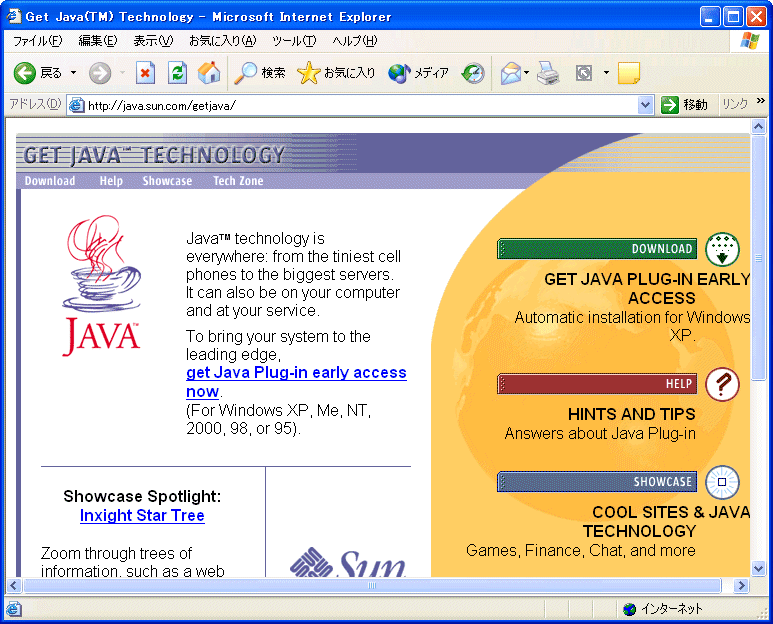The image size is (773, 624).
Task: Click the Help tab in page header
Action: (x=111, y=181)
